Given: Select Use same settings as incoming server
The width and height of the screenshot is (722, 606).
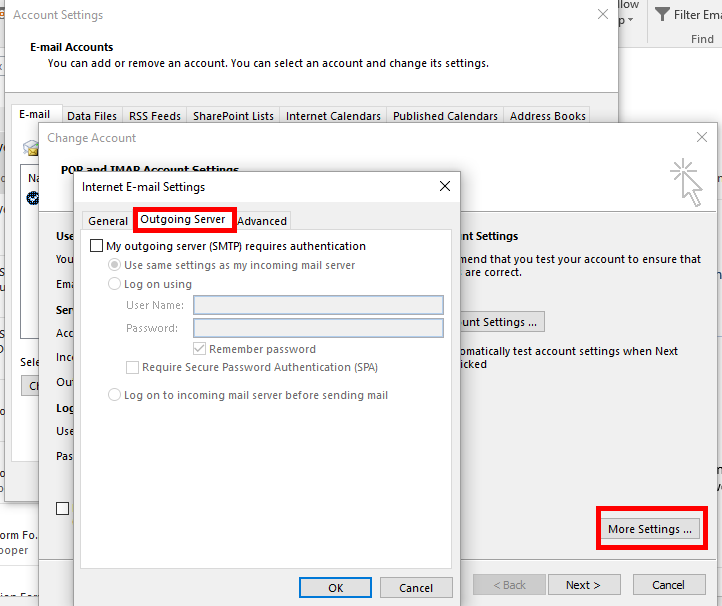Looking at the screenshot, I should (114, 265).
